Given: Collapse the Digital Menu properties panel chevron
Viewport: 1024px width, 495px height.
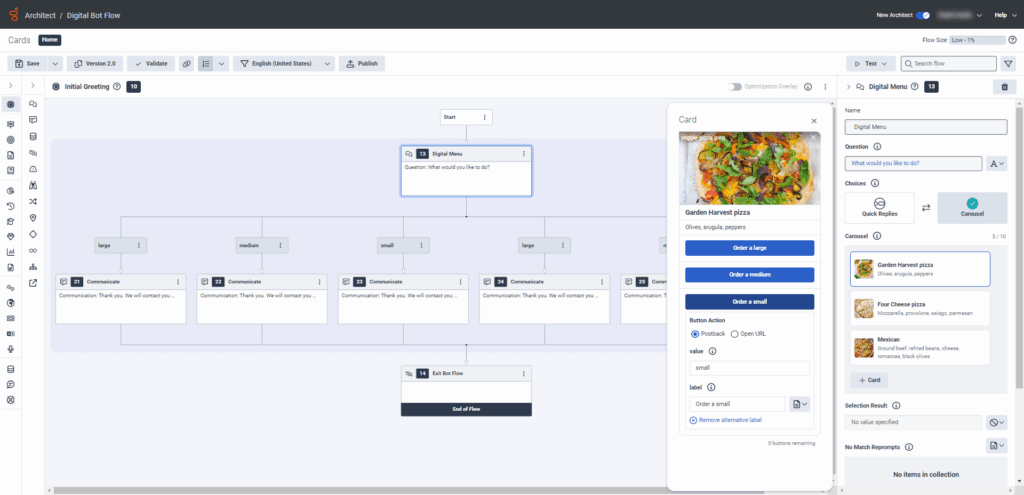Looking at the screenshot, I should click(848, 86).
